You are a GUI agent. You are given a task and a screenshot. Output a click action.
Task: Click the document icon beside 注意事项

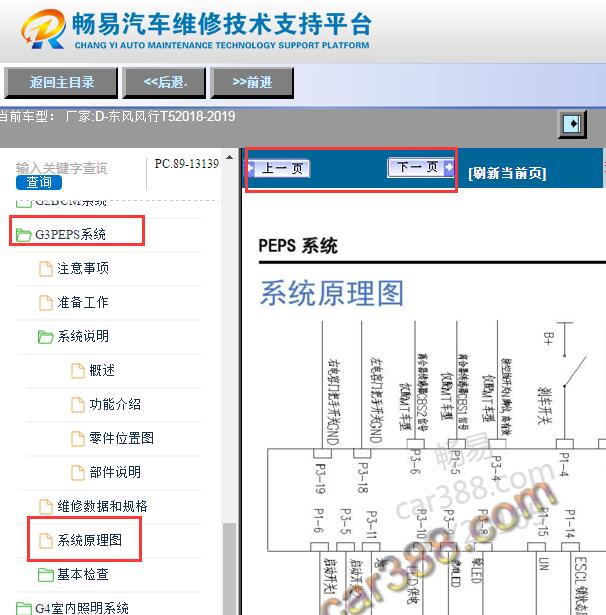point(46,269)
